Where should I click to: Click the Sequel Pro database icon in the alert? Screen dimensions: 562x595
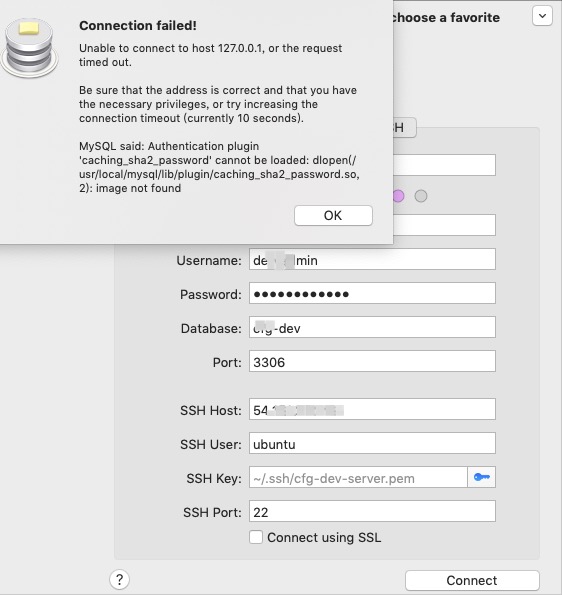tap(30, 47)
